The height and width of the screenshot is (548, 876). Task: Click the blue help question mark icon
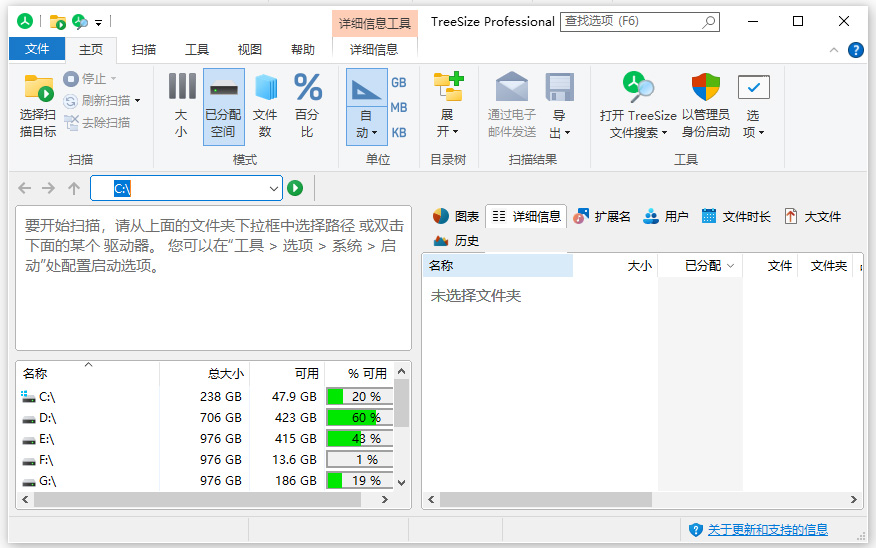tap(856, 50)
